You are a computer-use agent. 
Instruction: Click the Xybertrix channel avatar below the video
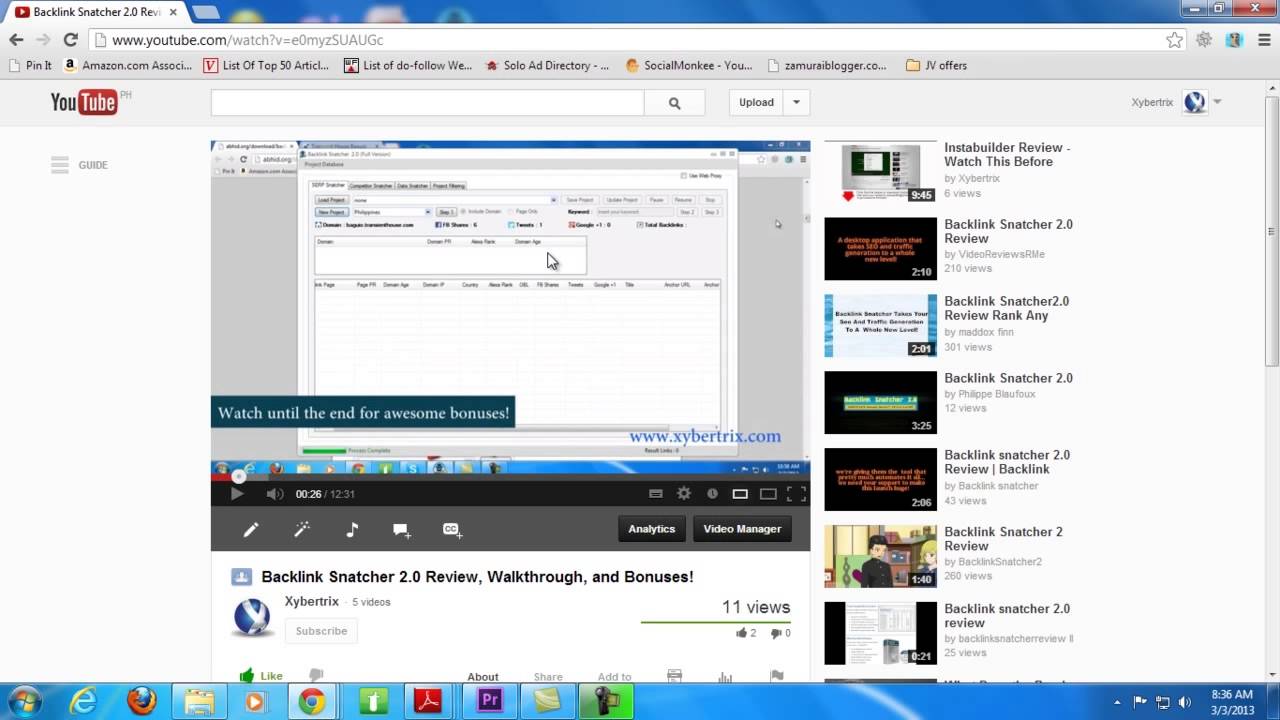coord(252,617)
